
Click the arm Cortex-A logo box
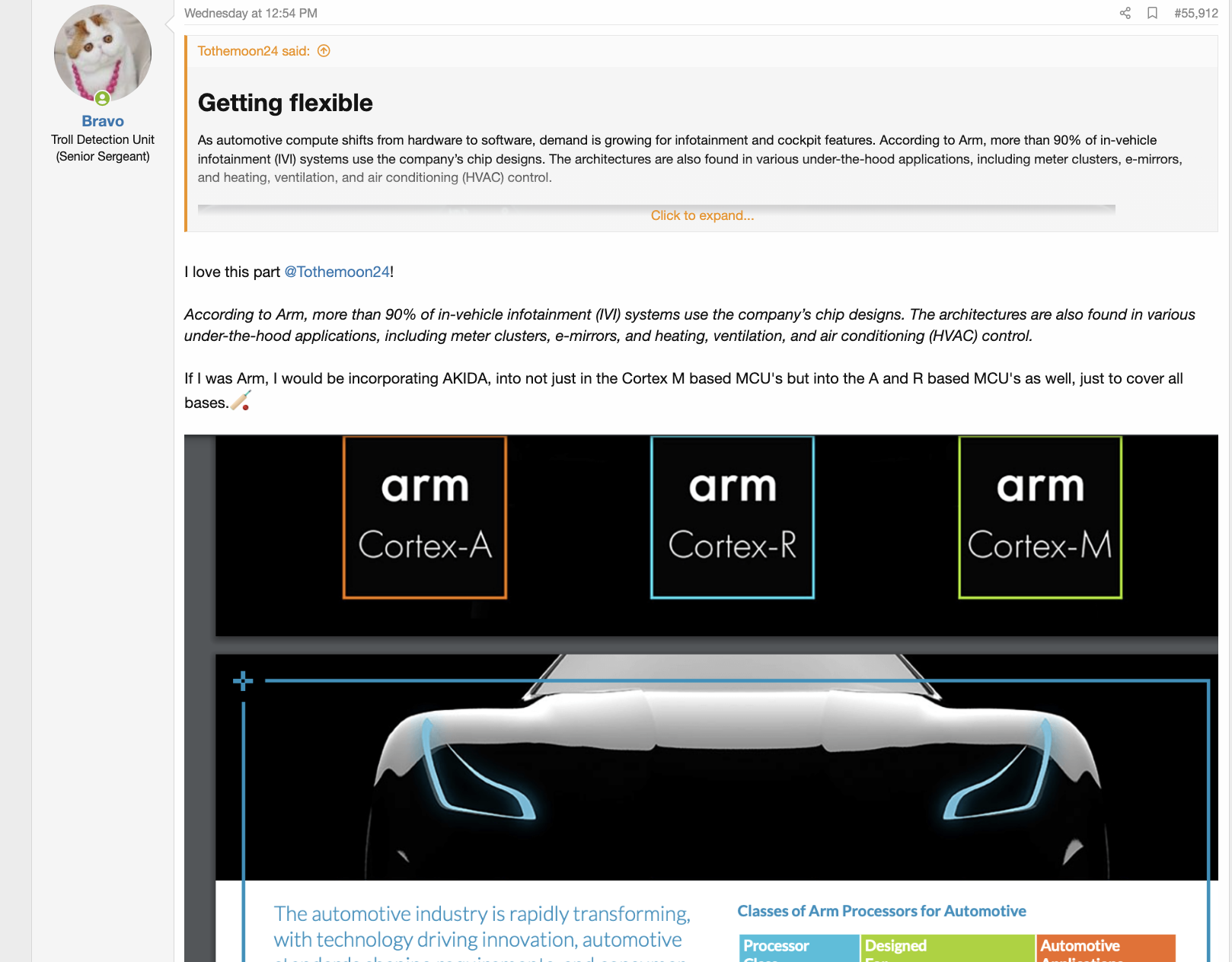425,518
